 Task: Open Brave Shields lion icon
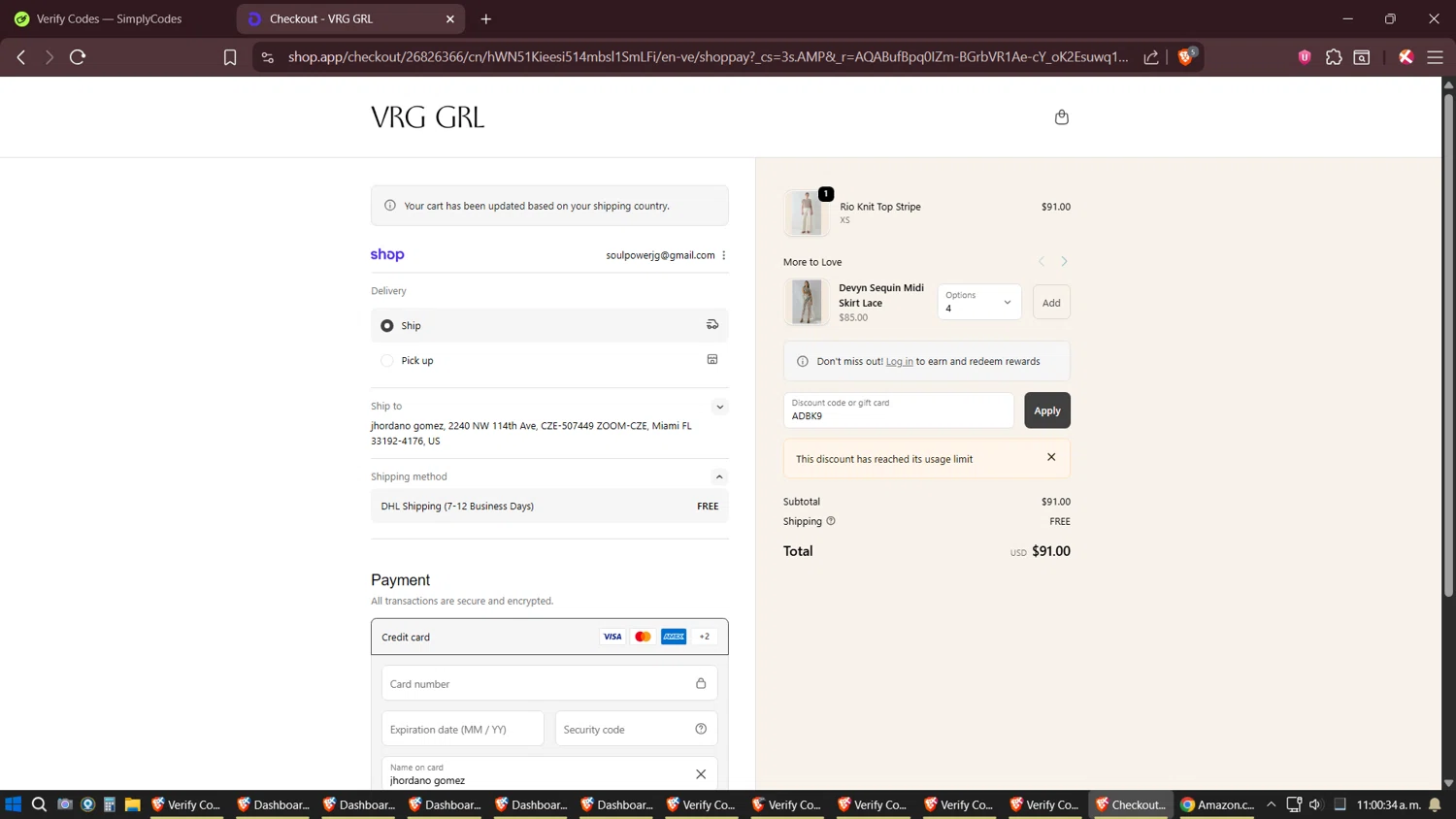[1186, 56]
